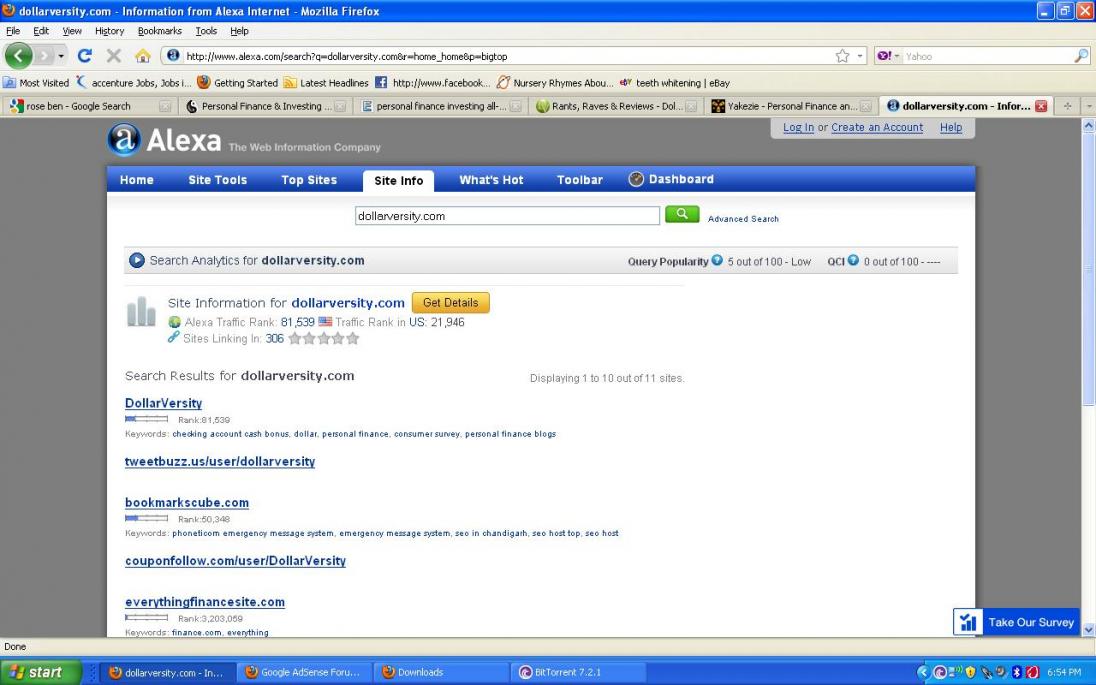The width and height of the screenshot is (1096, 685).
Task: Switch to the personal finance investing all tab
Action: coord(440,106)
